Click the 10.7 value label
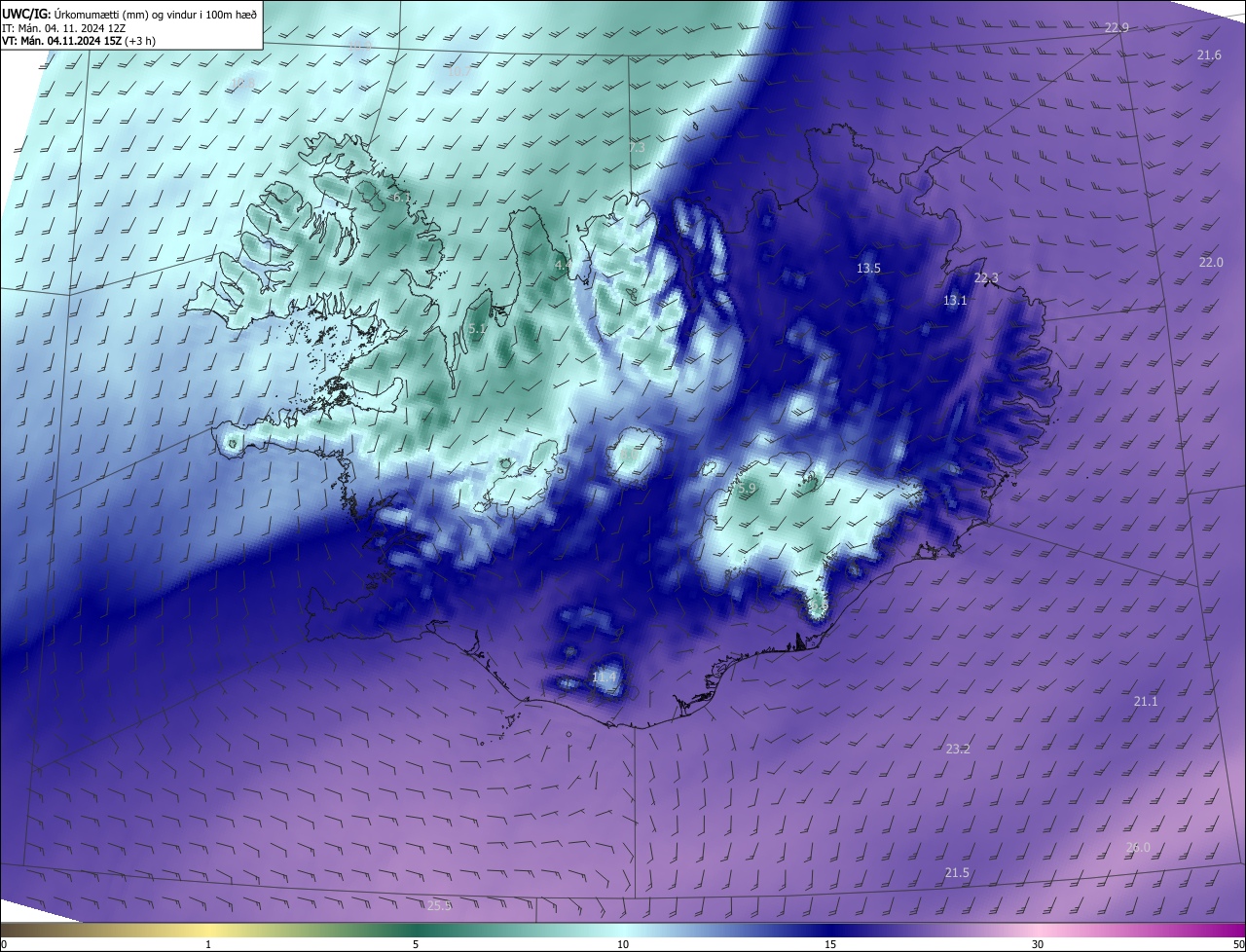The image size is (1246, 952). tap(458, 71)
